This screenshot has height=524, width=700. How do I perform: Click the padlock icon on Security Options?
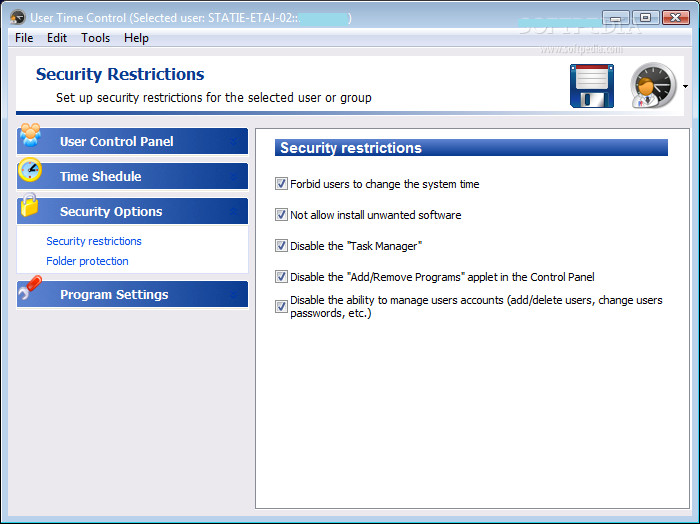coord(29,205)
